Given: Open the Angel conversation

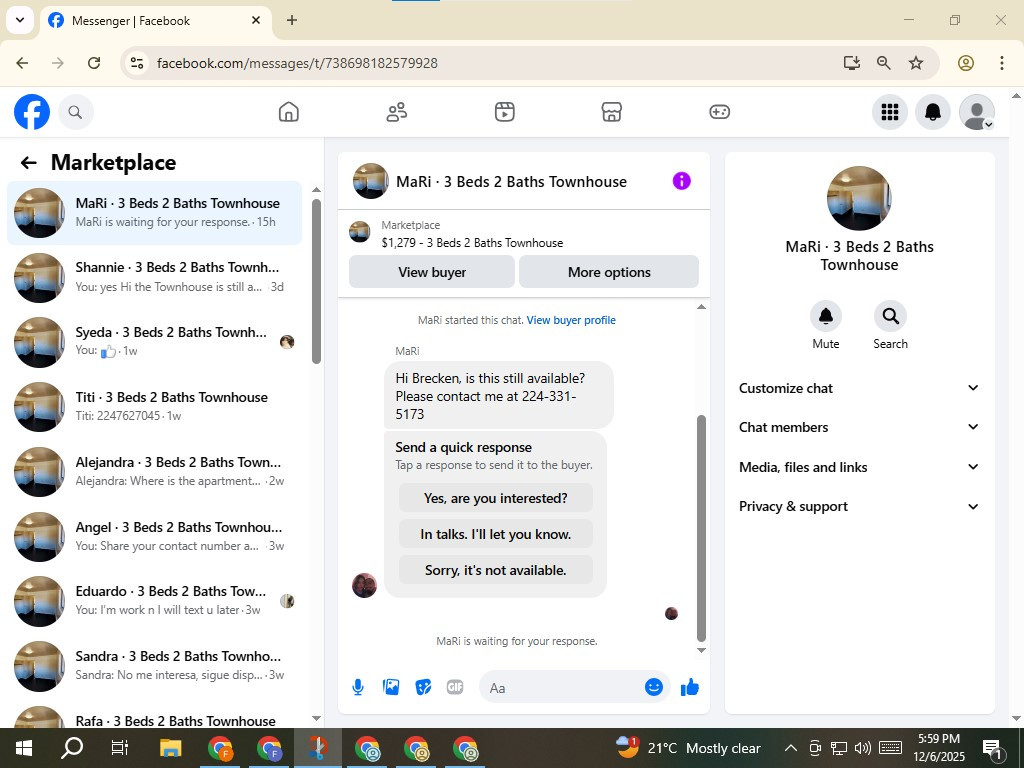Looking at the screenshot, I should pyautogui.click(x=155, y=536).
